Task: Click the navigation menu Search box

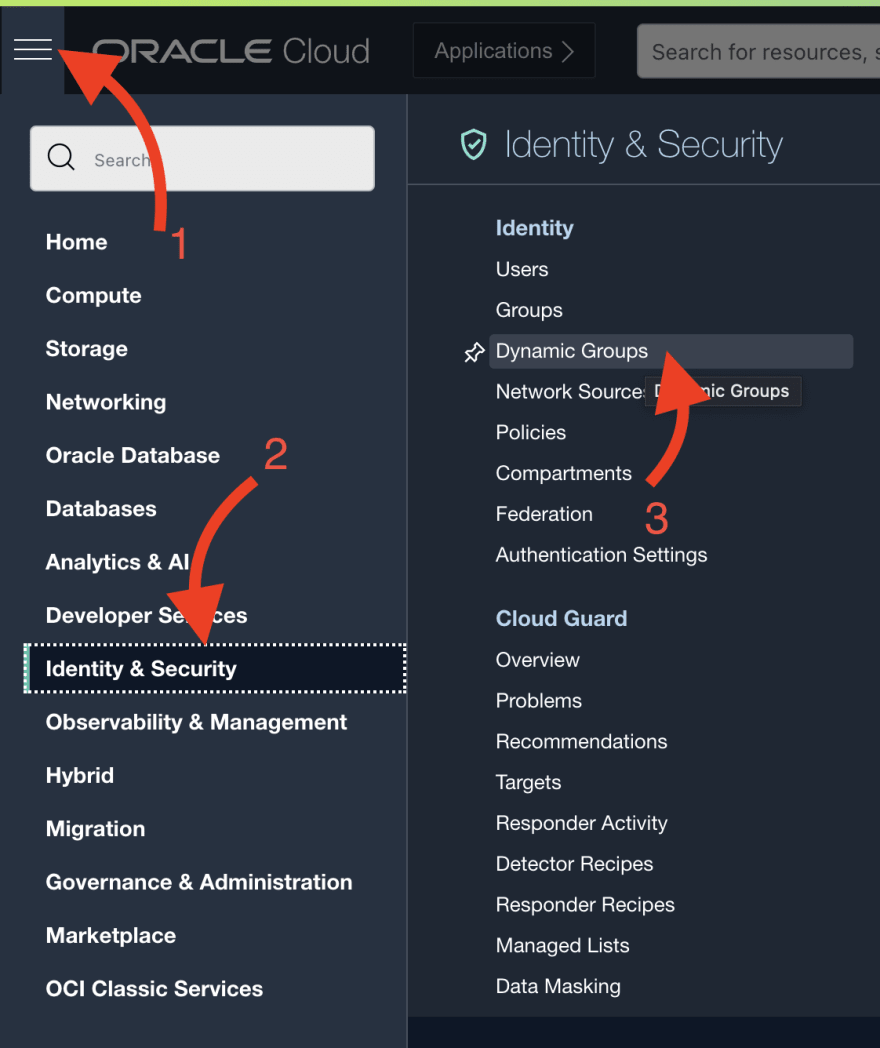Action: [202, 158]
